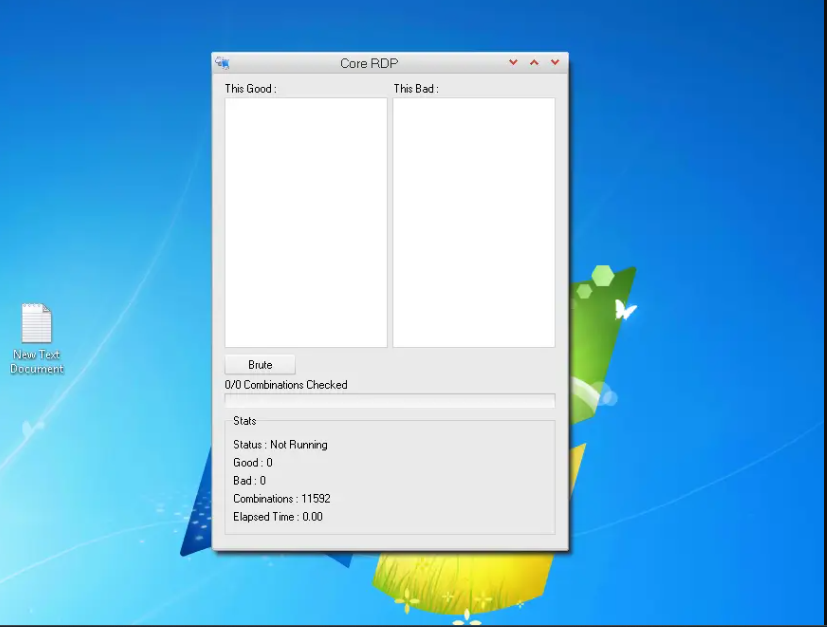Click the rightmost red down chevron
This screenshot has width=827, height=627.
555,62
